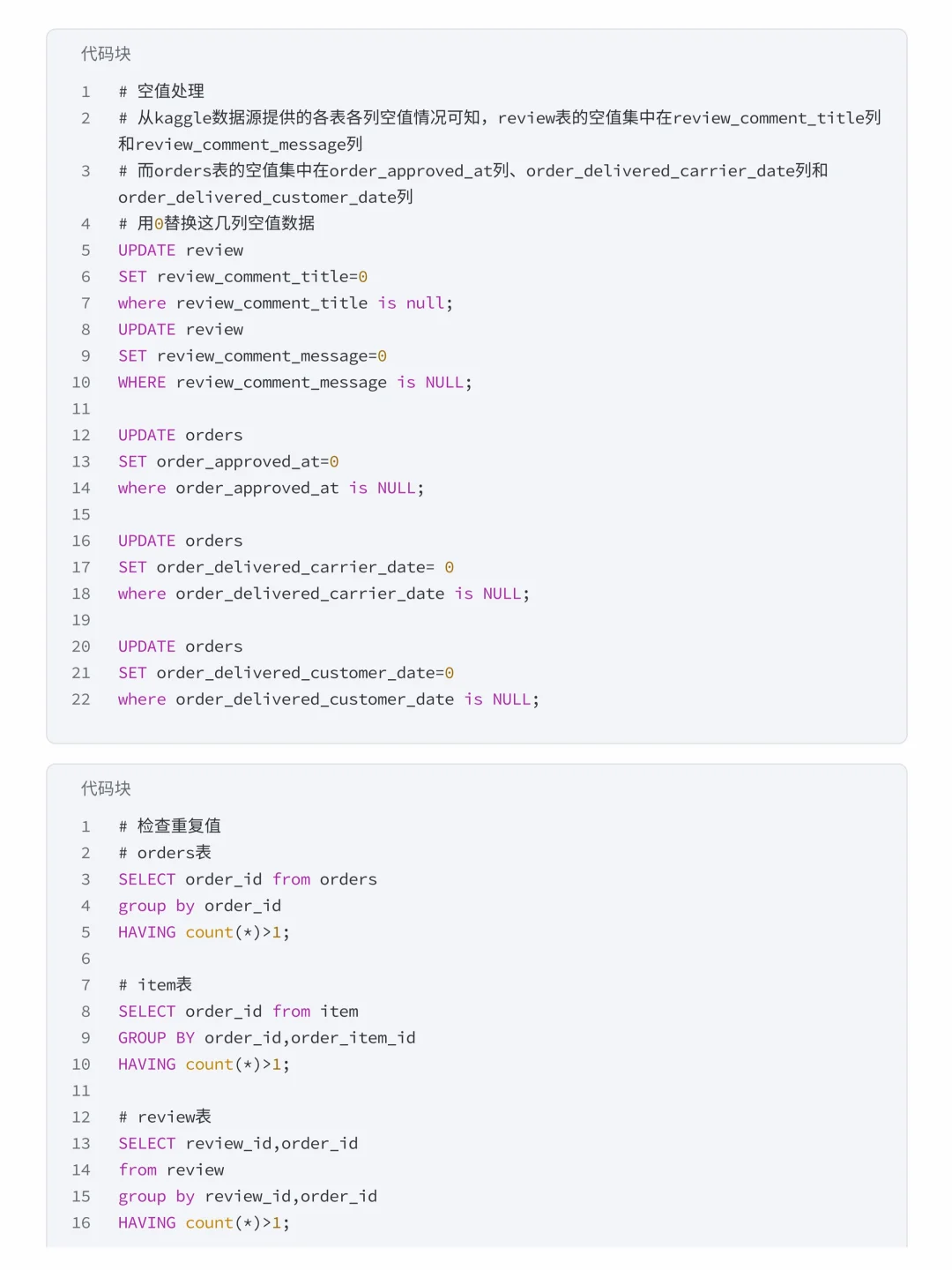Click 'WHERE review_comment_message is NULL;' line
This screenshot has width=952, height=1270.
tap(295, 382)
